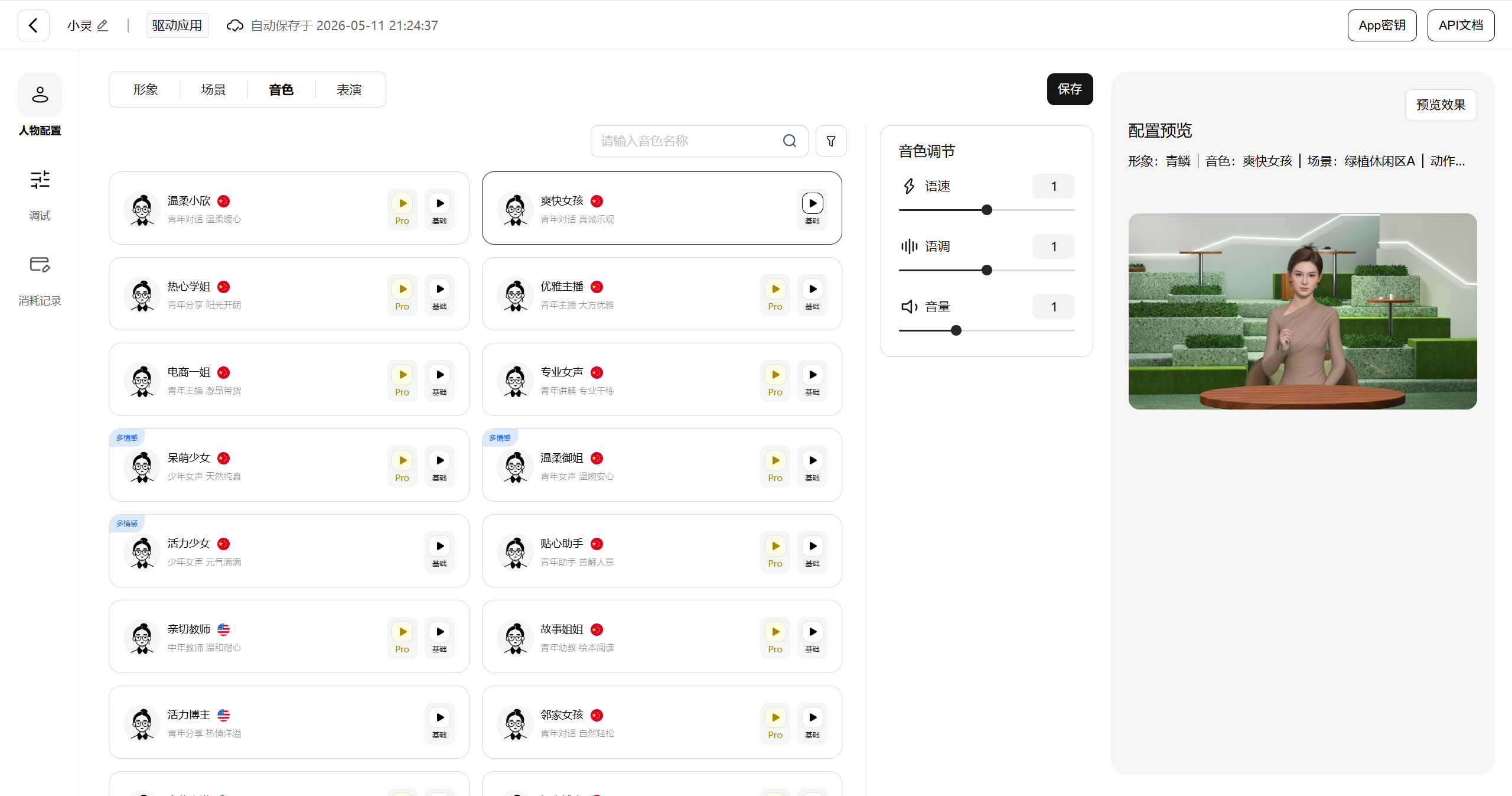Click the cloud auto-save icon
This screenshot has height=796, width=1512.
point(235,25)
